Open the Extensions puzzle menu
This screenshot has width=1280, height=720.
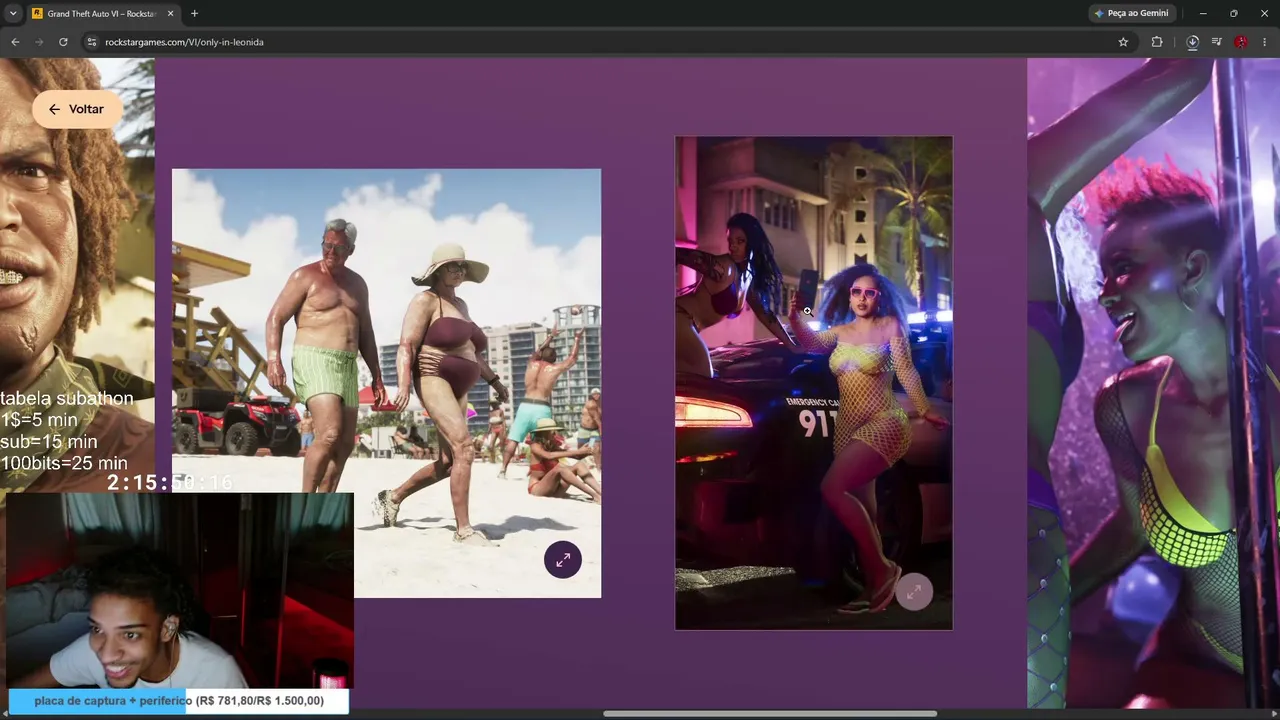pos(1157,42)
